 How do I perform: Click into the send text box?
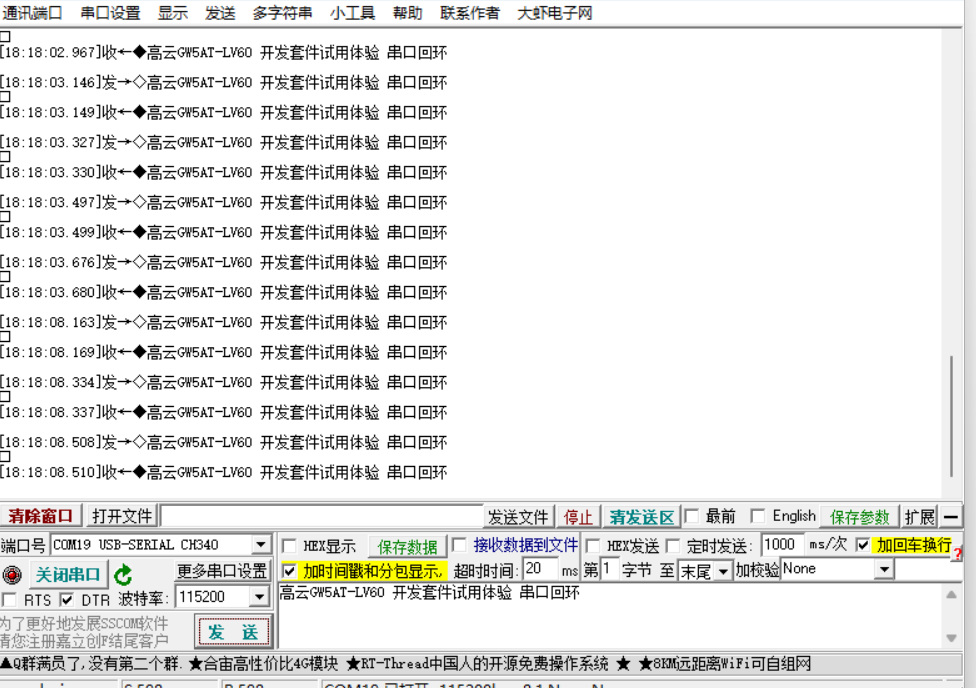[x=611, y=616]
